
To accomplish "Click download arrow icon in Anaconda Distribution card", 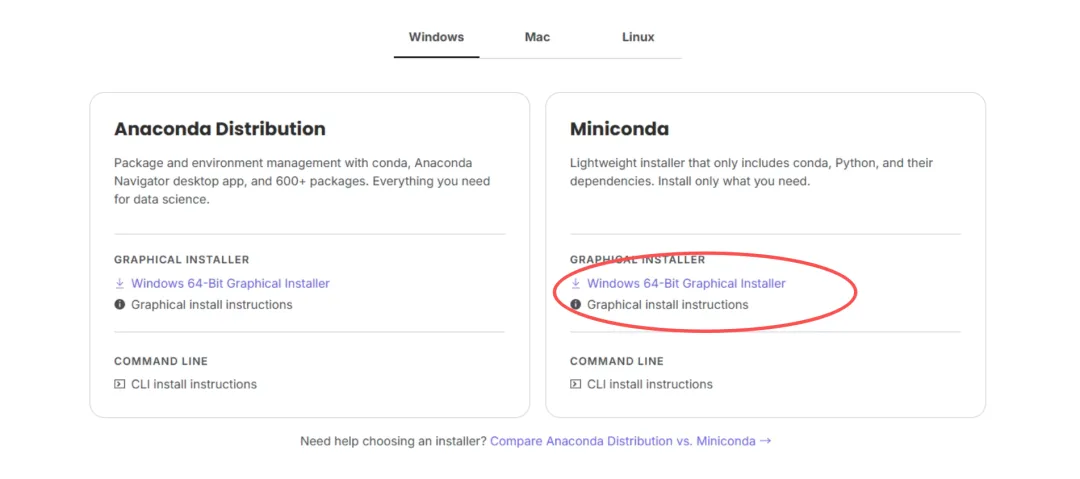I will 119,283.
